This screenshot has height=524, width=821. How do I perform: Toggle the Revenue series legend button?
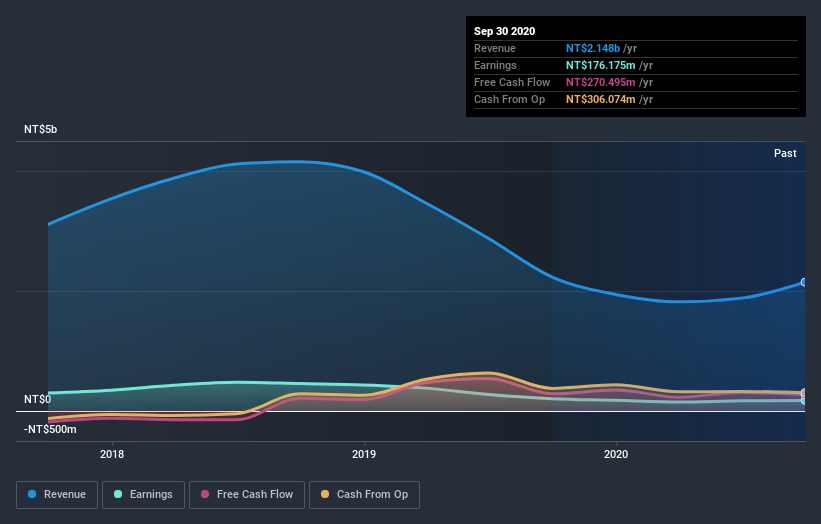pos(57,495)
